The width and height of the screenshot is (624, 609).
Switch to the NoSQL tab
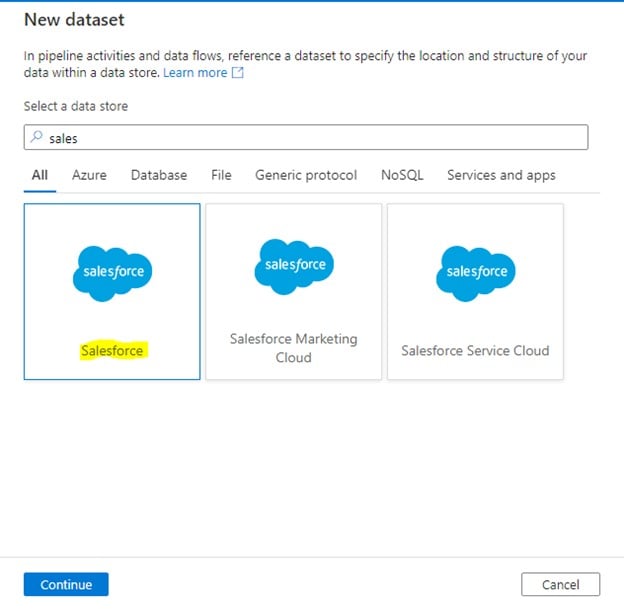point(402,175)
